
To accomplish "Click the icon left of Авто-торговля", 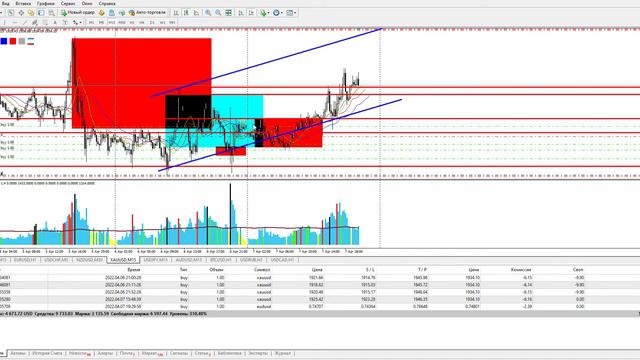I will tap(122, 13).
